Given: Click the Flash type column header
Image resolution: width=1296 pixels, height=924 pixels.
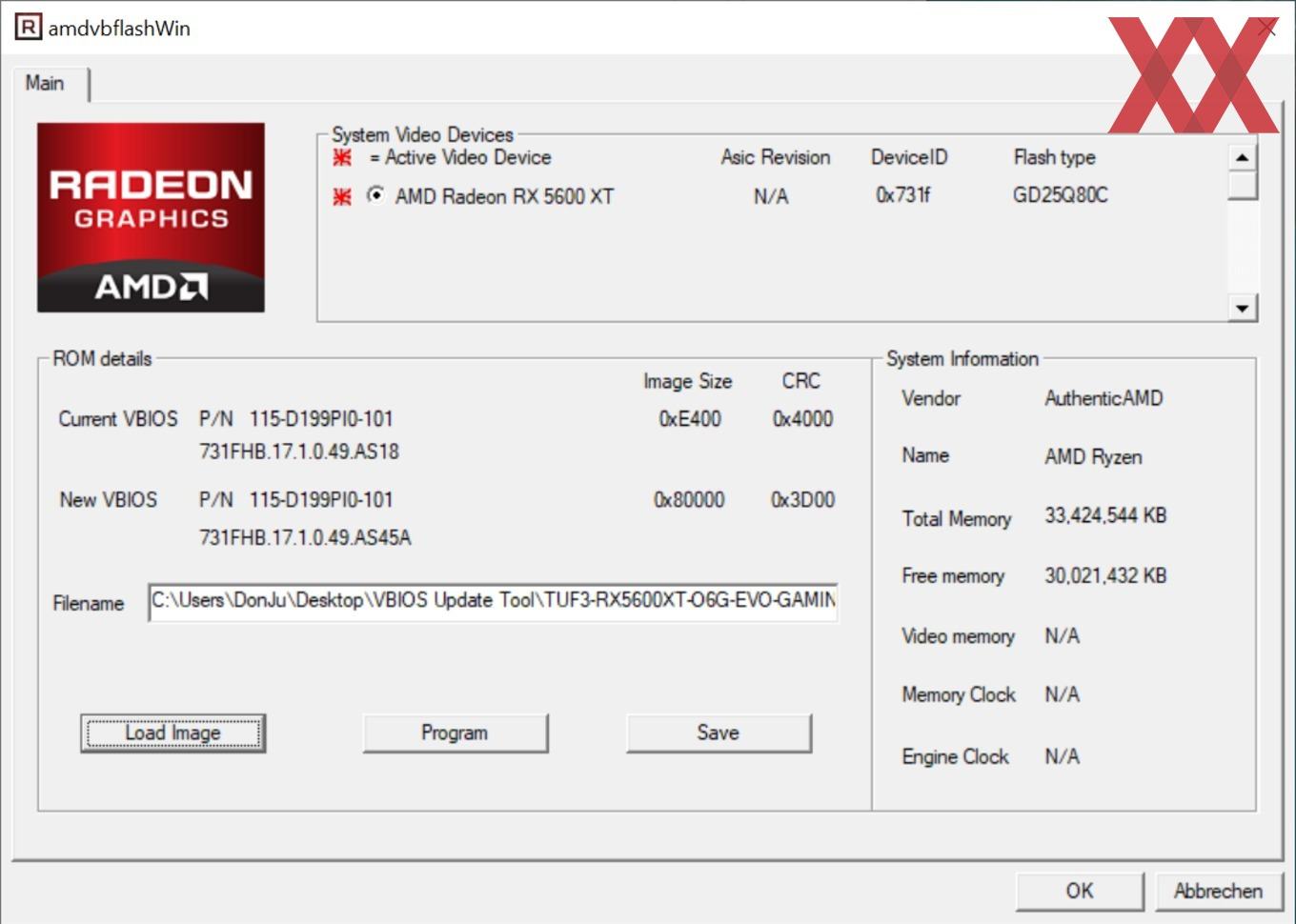Looking at the screenshot, I should point(1054,157).
